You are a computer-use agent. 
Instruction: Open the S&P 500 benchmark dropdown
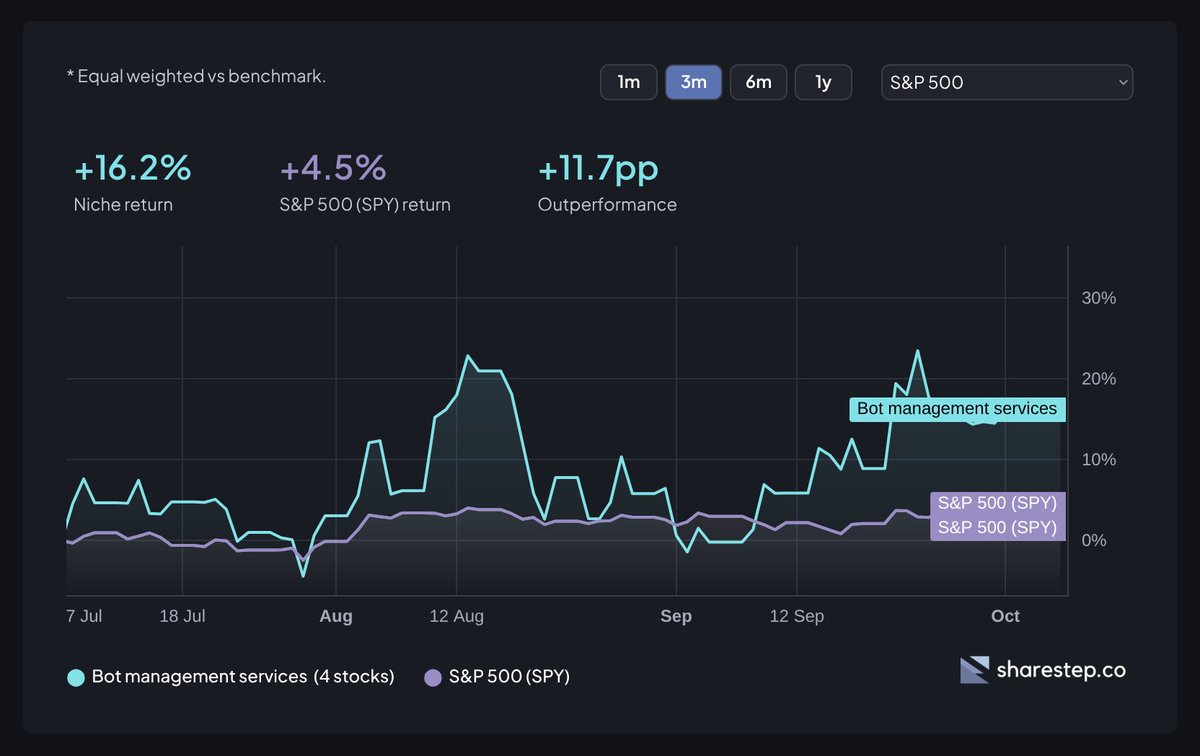[1007, 82]
